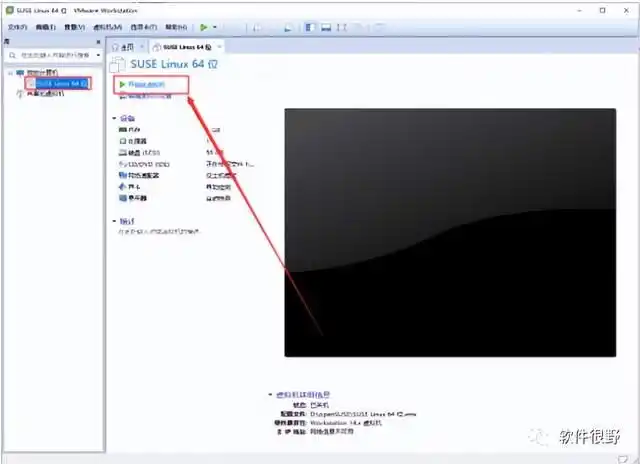Click the status bar icon at bottom right
This screenshot has height=464, width=640.
coord(623,459)
